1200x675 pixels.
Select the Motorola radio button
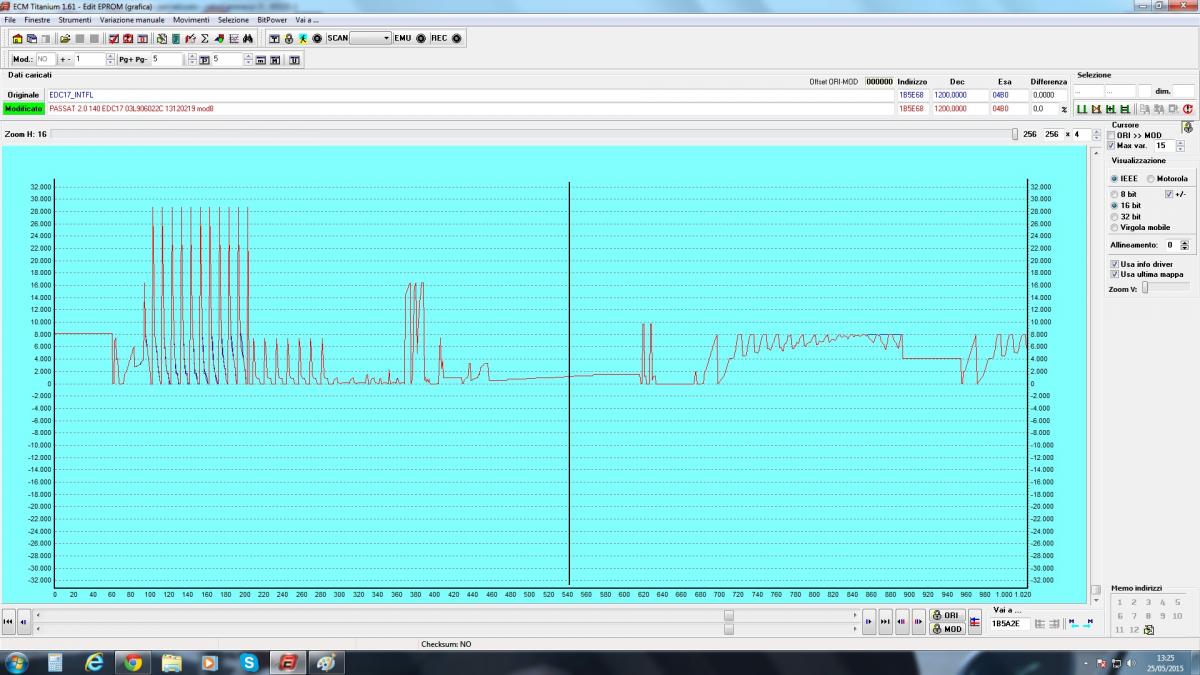pos(1150,178)
